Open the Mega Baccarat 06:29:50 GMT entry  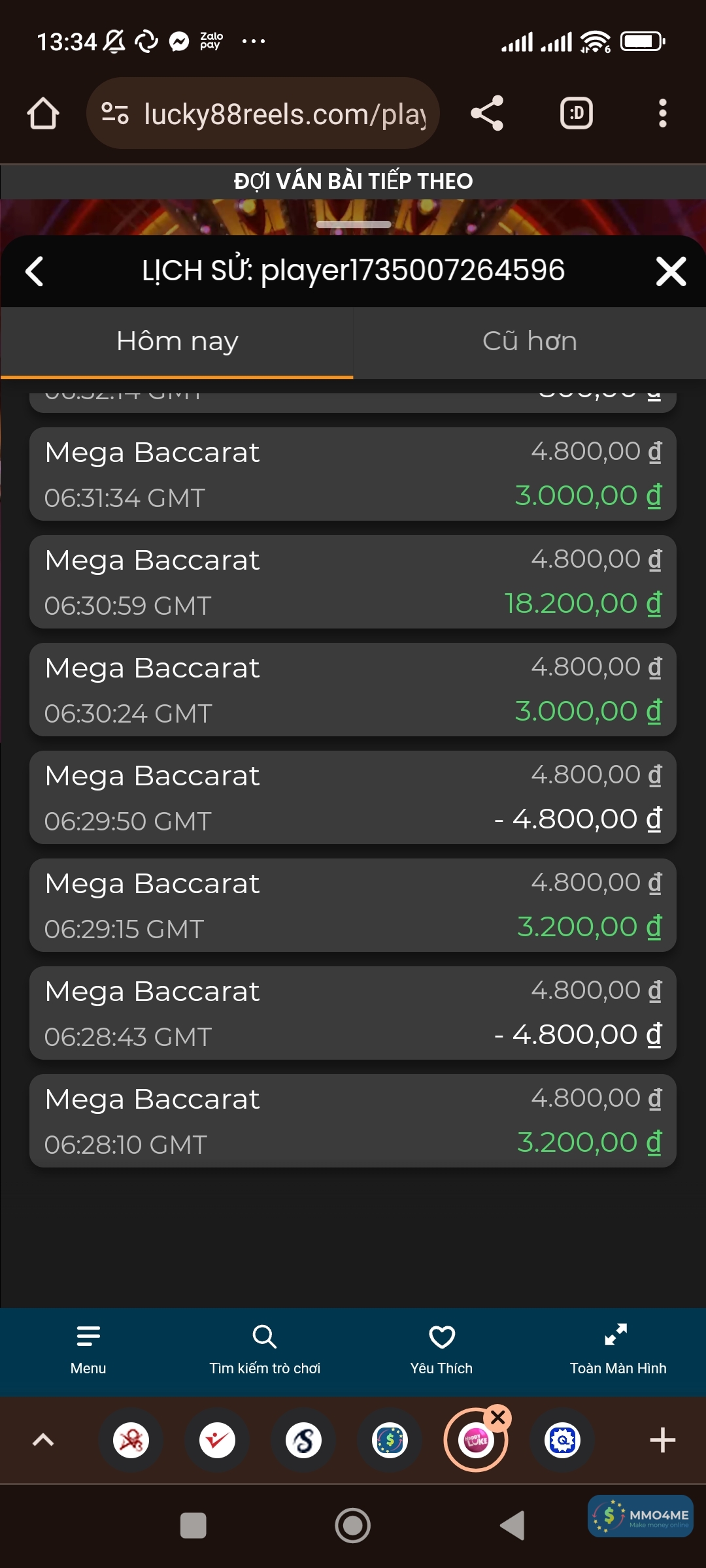pyautogui.click(x=353, y=798)
